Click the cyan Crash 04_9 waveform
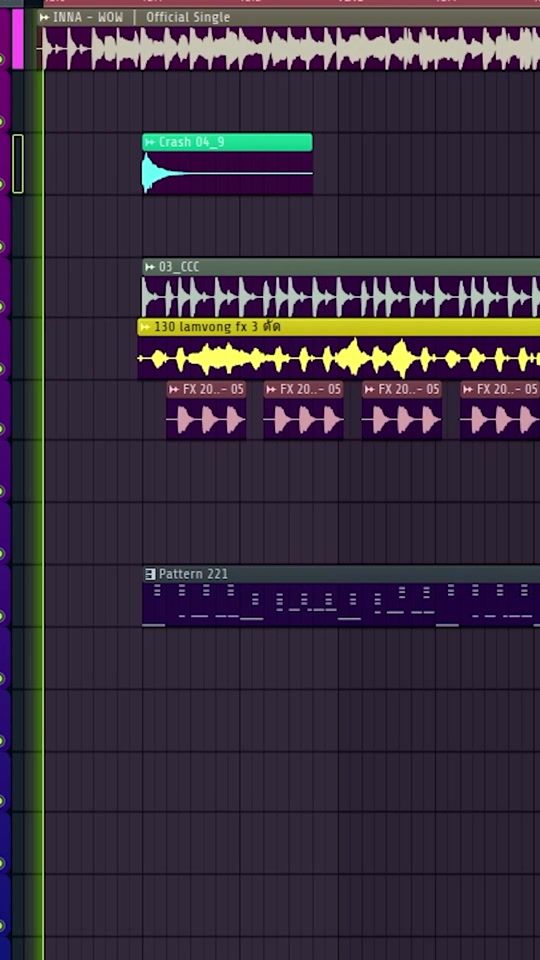This screenshot has width=540, height=960. [x=227, y=173]
